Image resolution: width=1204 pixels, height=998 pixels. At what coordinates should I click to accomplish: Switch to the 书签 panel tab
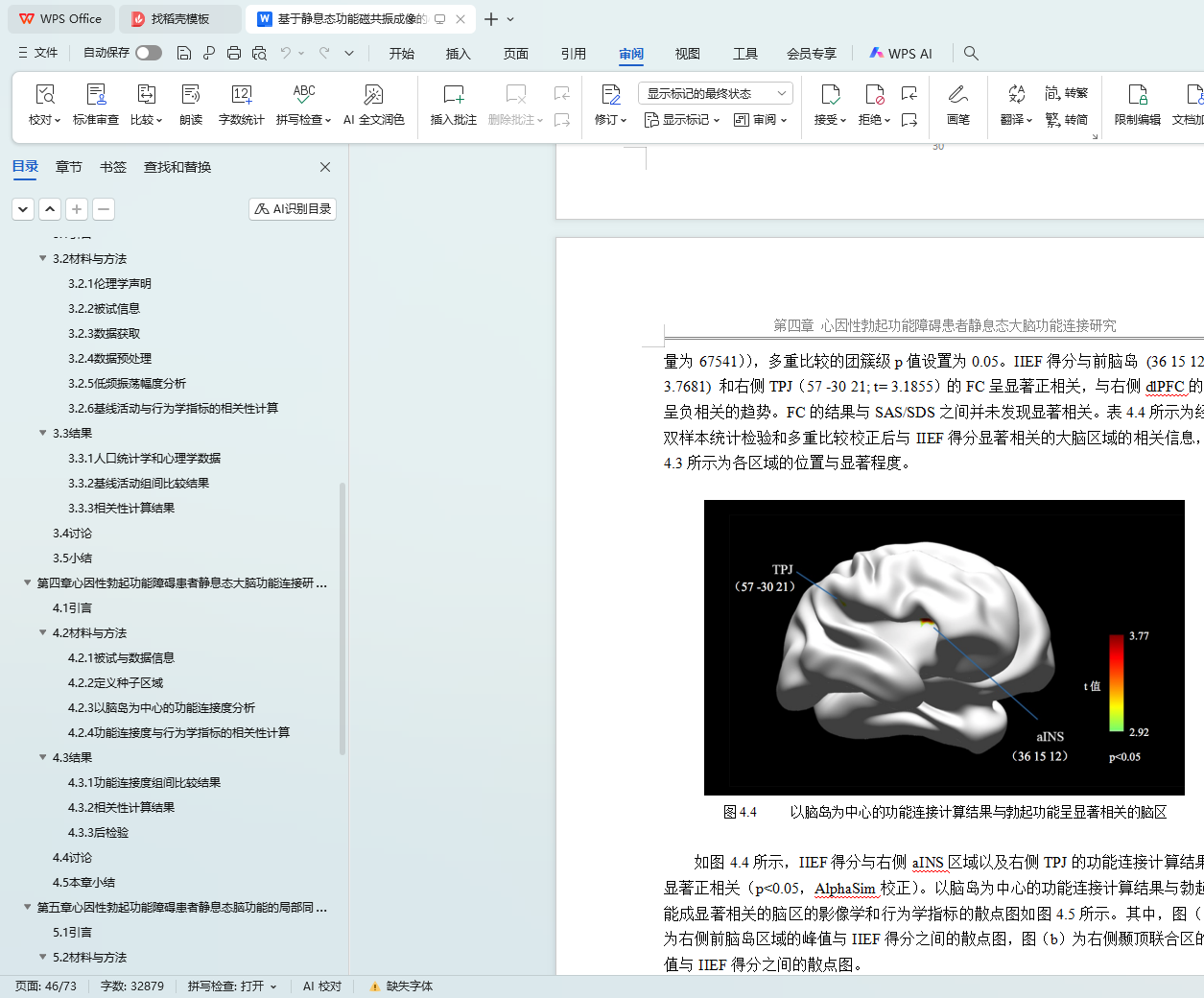tap(113, 167)
